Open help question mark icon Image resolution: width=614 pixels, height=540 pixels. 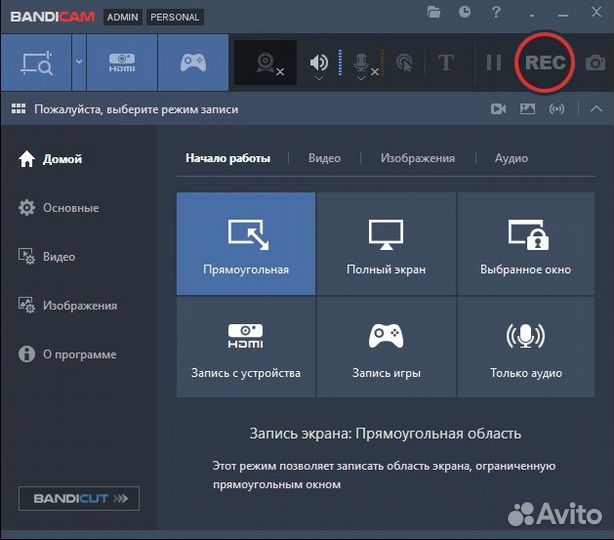[496, 12]
